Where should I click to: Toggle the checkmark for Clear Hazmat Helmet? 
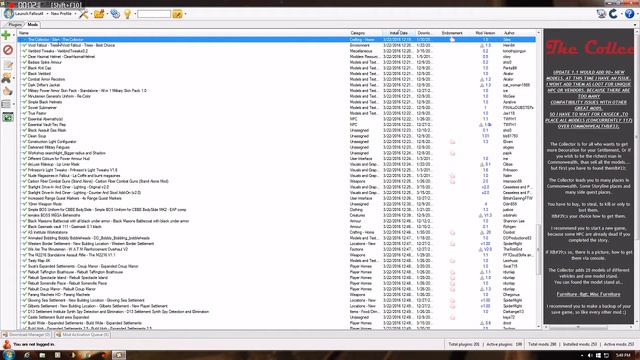coord(24,57)
